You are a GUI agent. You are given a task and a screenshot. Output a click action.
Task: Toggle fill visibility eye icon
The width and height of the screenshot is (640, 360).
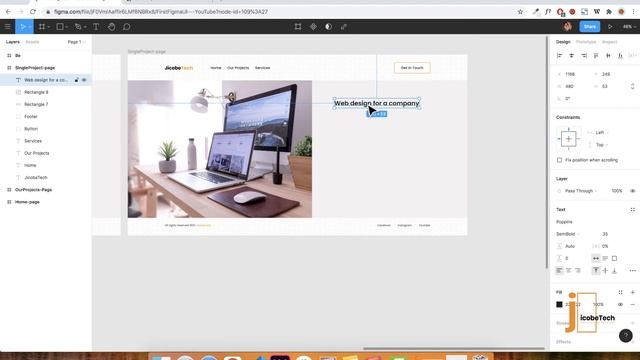(620, 304)
